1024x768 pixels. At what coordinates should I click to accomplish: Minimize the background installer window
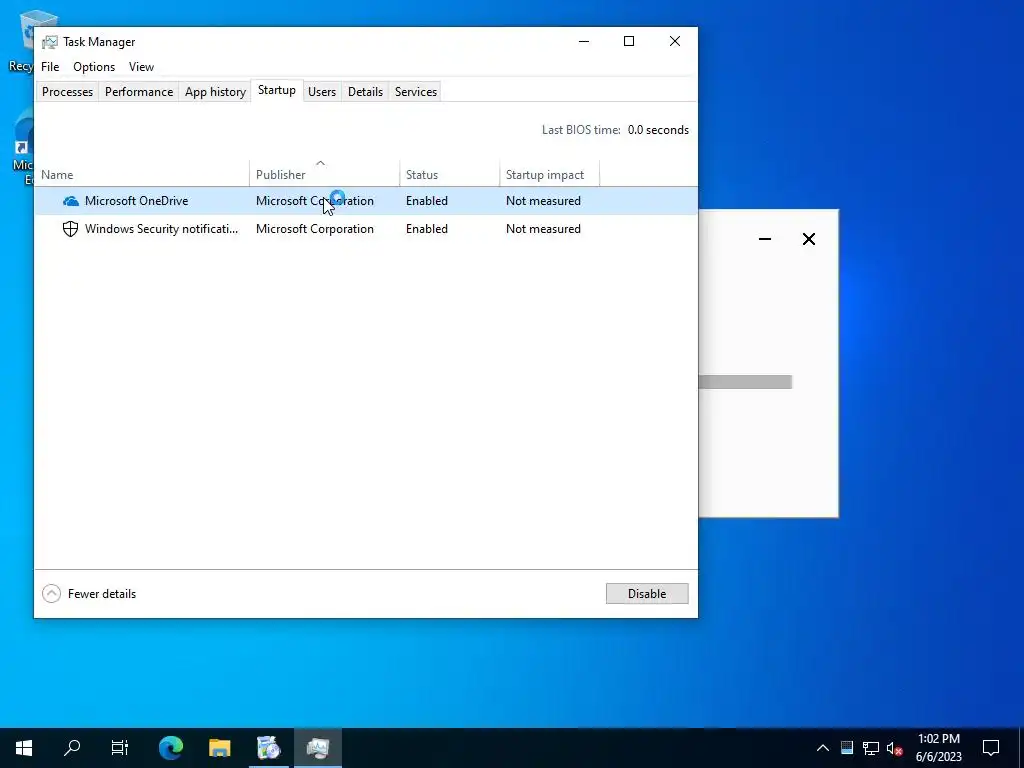pyautogui.click(x=765, y=239)
